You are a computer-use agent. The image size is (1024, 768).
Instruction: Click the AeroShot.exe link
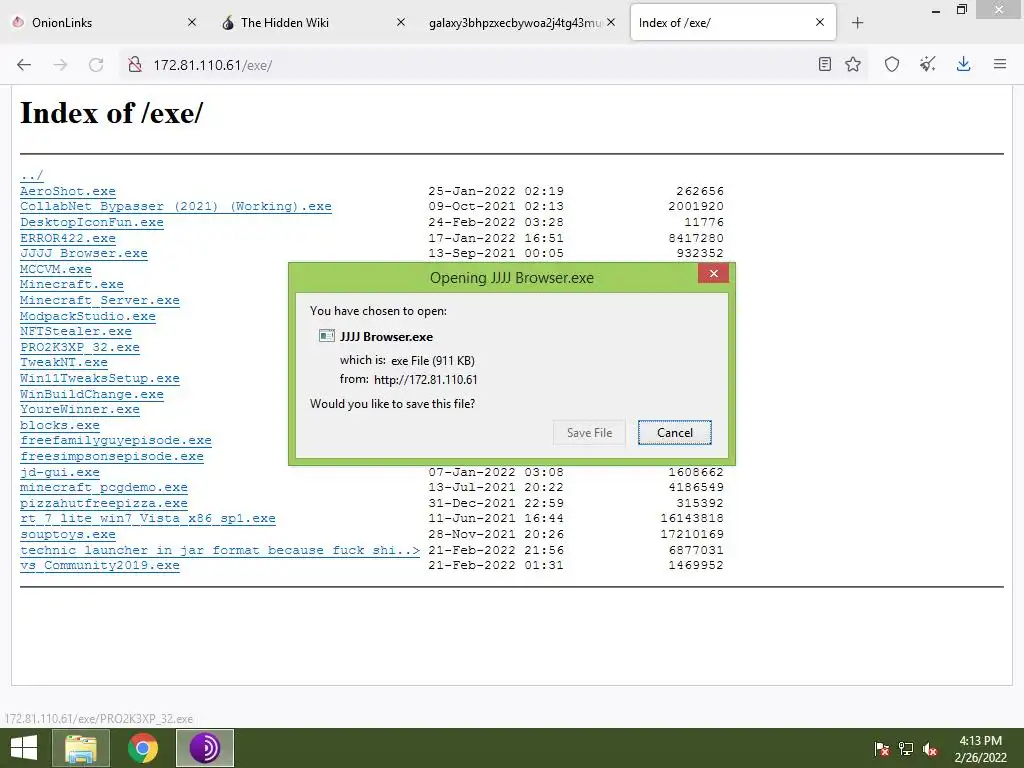tap(68, 191)
